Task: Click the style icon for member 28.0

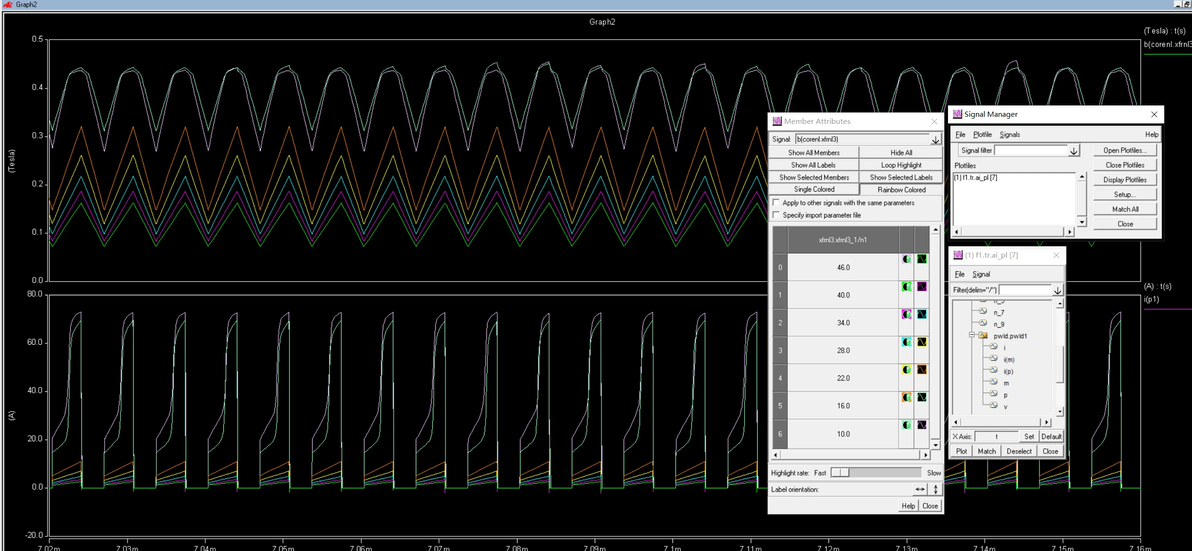Action: [x=906, y=343]
